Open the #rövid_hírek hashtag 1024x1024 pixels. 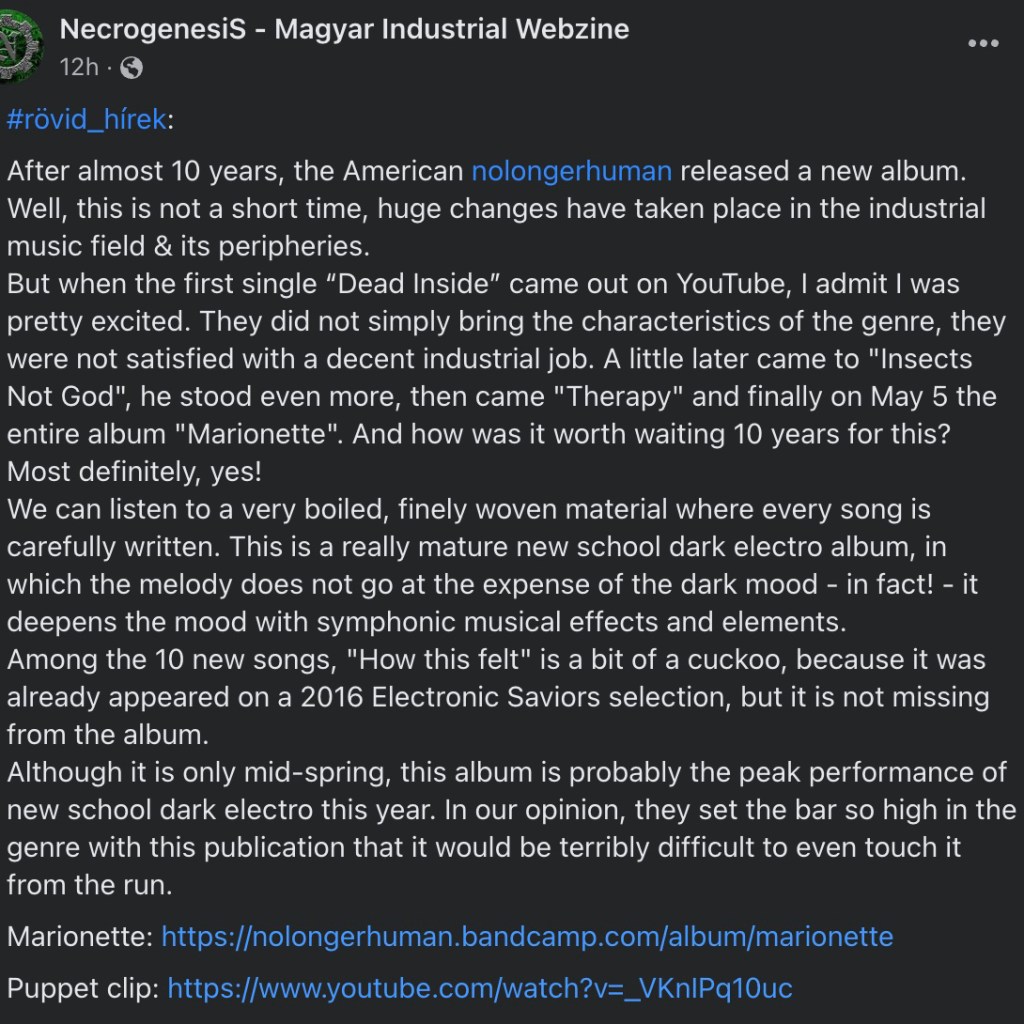tap(86, 121)
